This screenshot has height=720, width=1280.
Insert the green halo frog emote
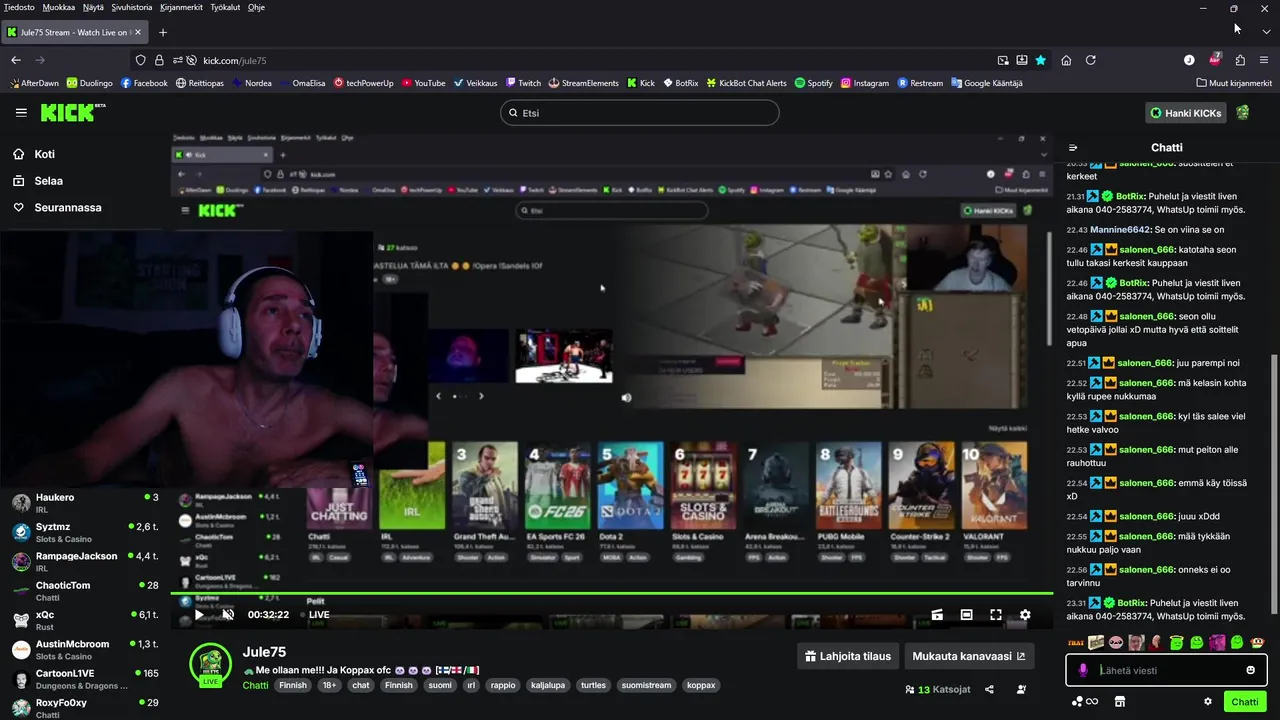coord(1177,642)
